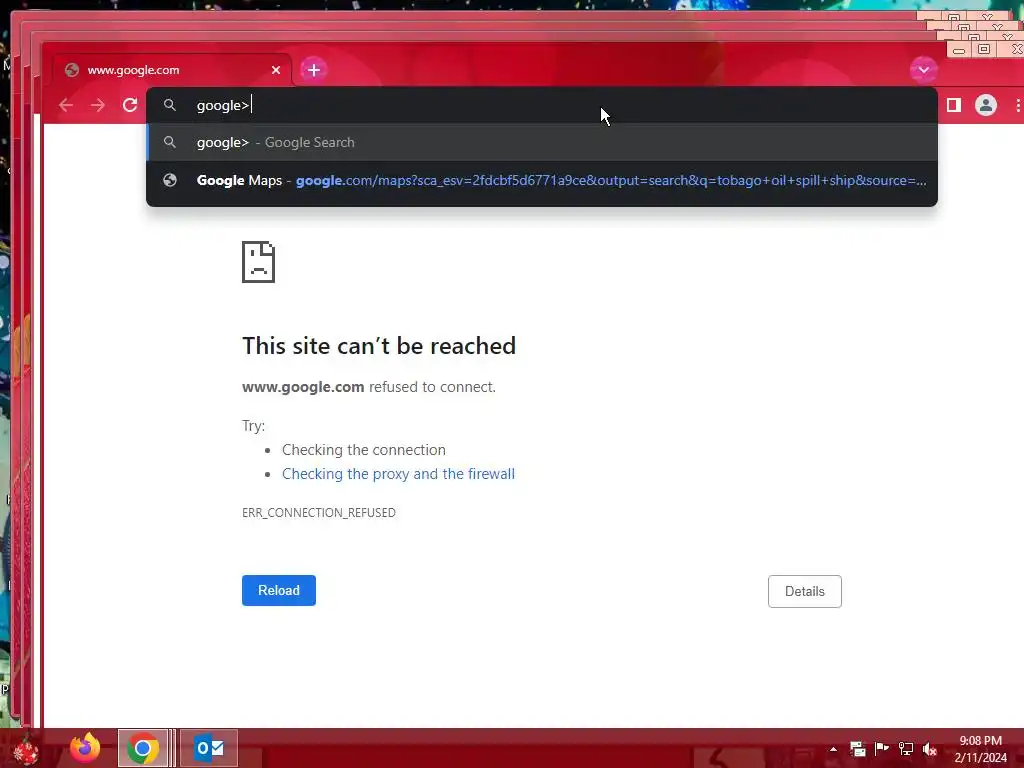Click the address bar containing google>

(542, 105)
